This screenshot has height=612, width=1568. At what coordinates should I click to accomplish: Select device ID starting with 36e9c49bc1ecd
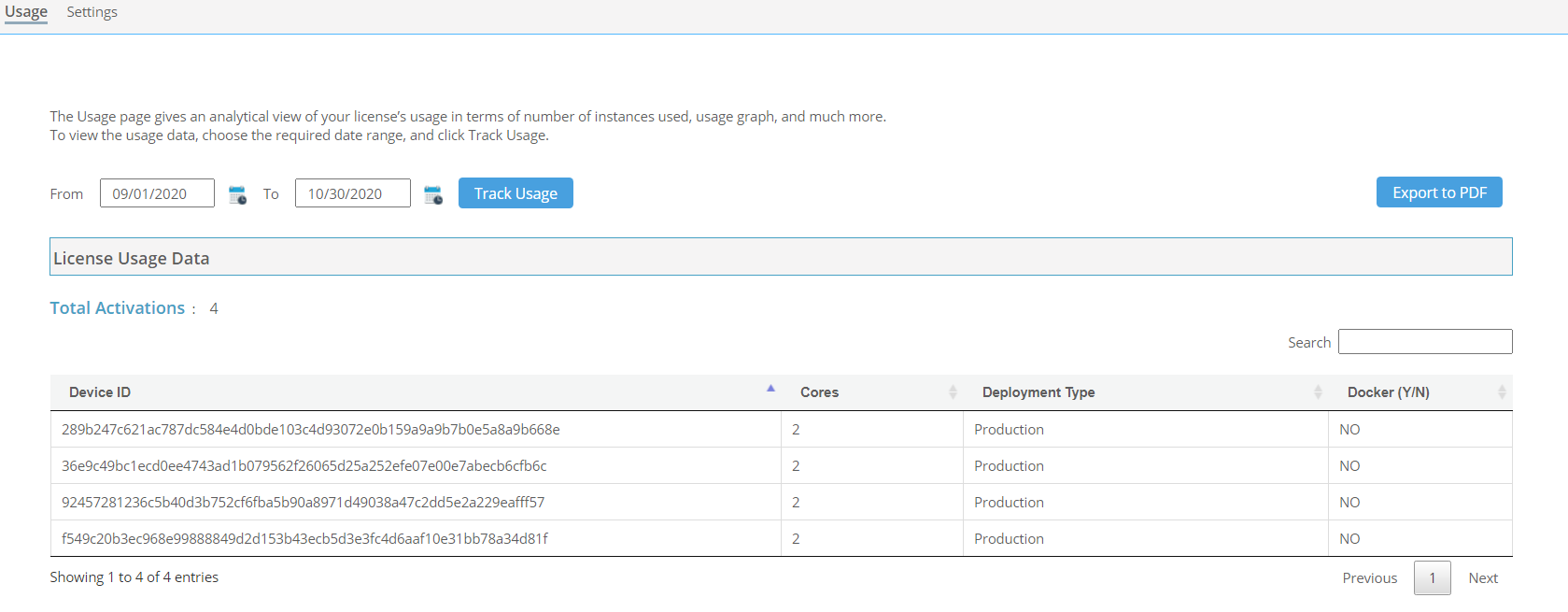(x=304, y=466)
